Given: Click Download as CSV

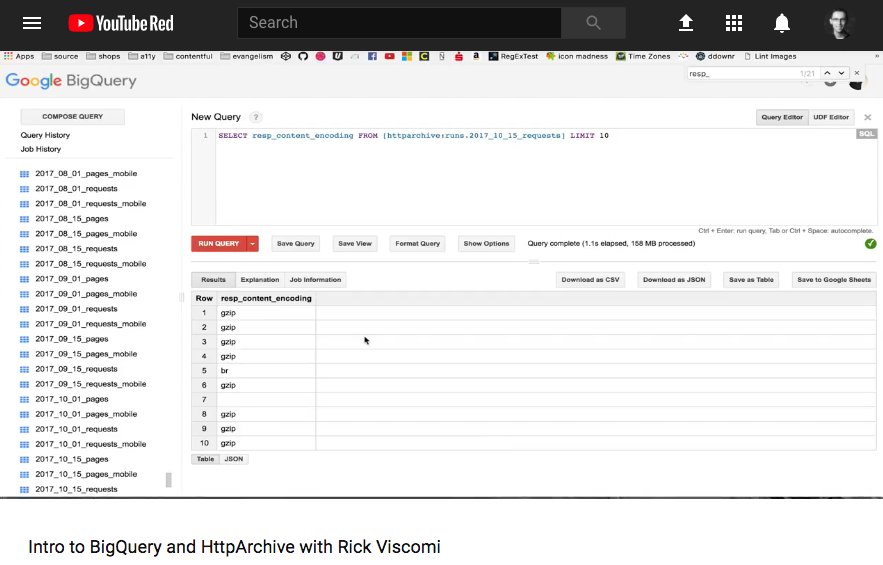Looking at the screenshot, I should coord(590,280).
